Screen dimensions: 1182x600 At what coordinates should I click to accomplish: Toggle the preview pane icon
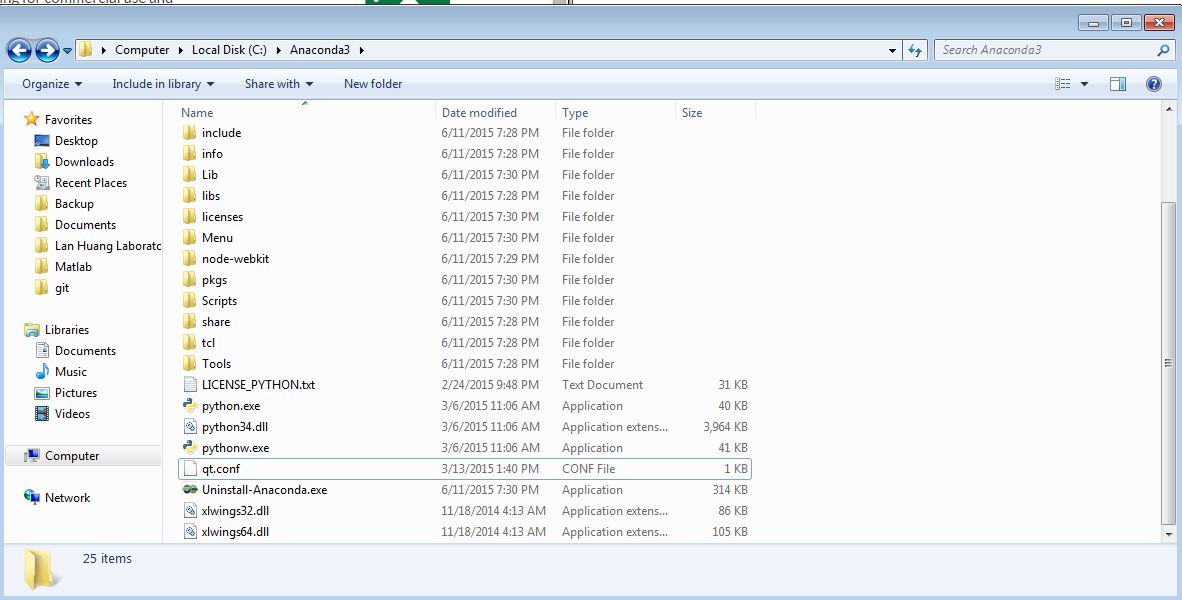tap(1118, 84)
